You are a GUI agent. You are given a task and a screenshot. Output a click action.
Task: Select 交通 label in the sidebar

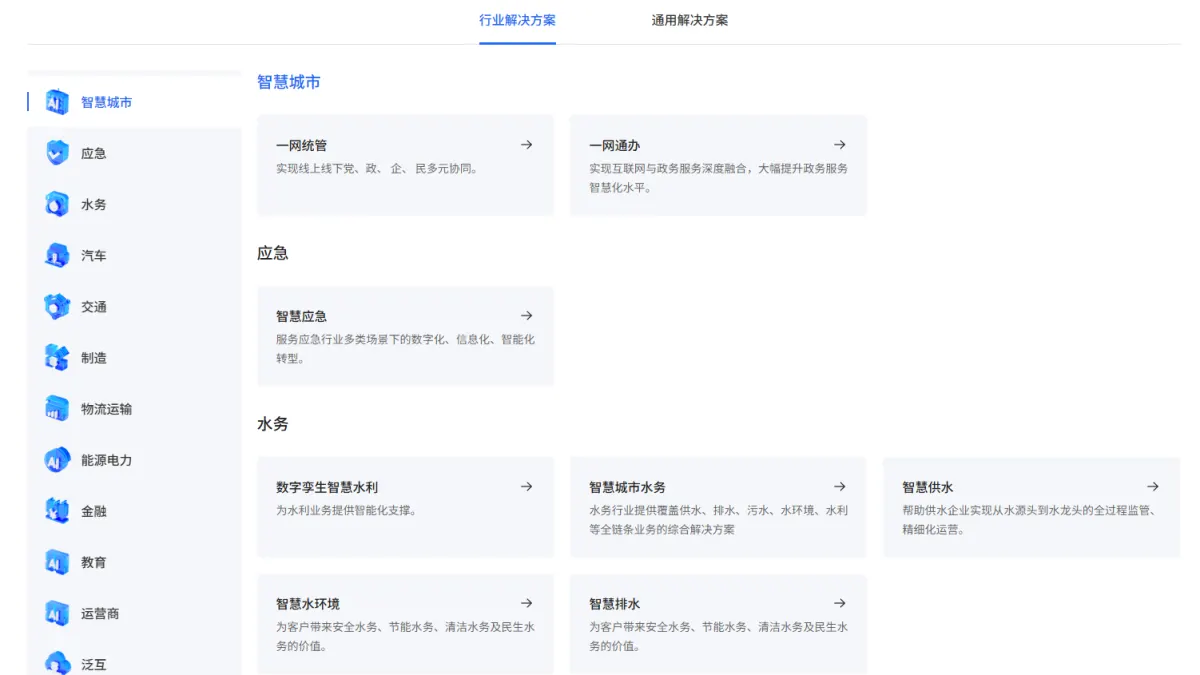pos(94,307)
